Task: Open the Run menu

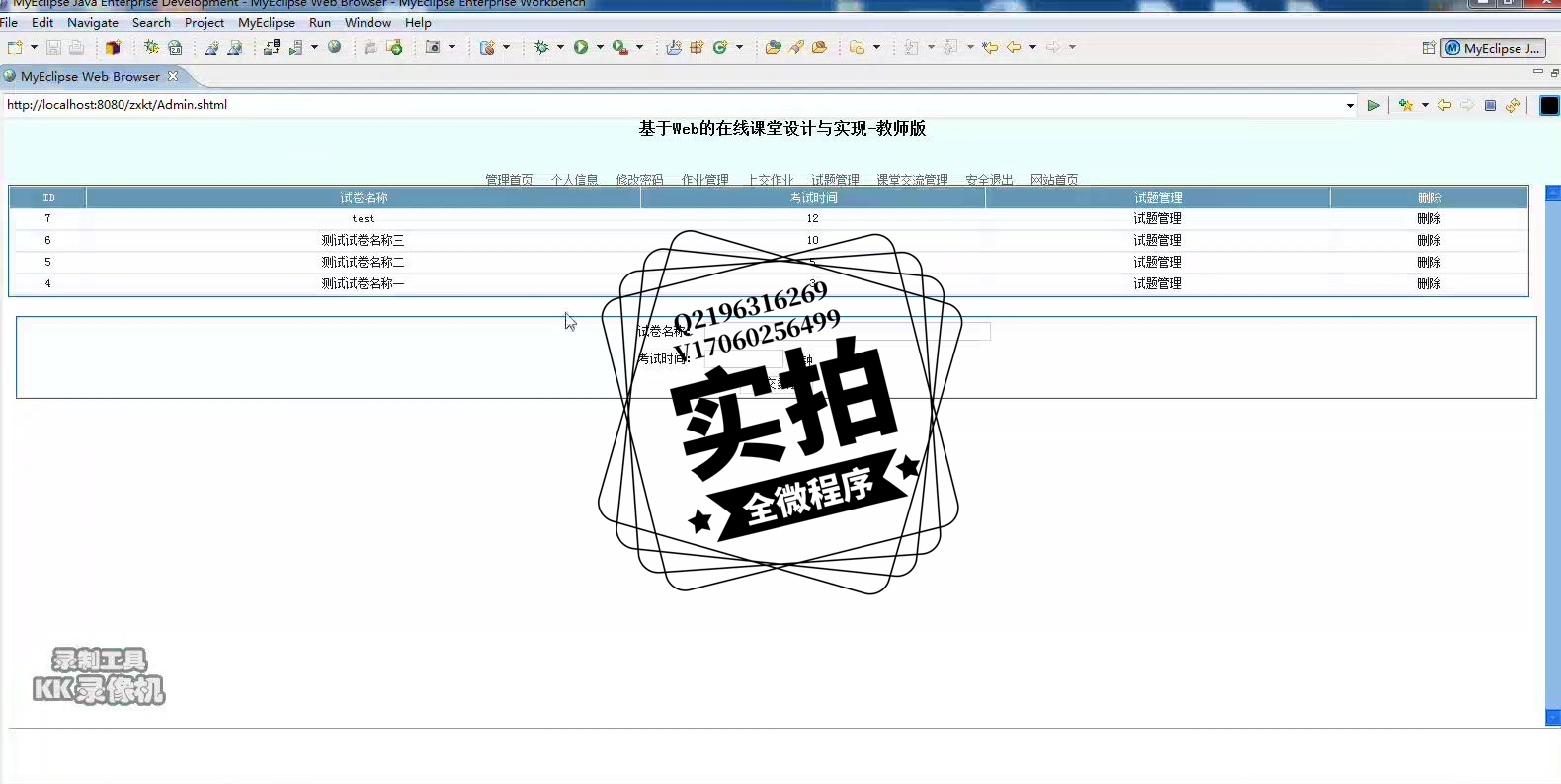Action: click(x=320, y=22)
